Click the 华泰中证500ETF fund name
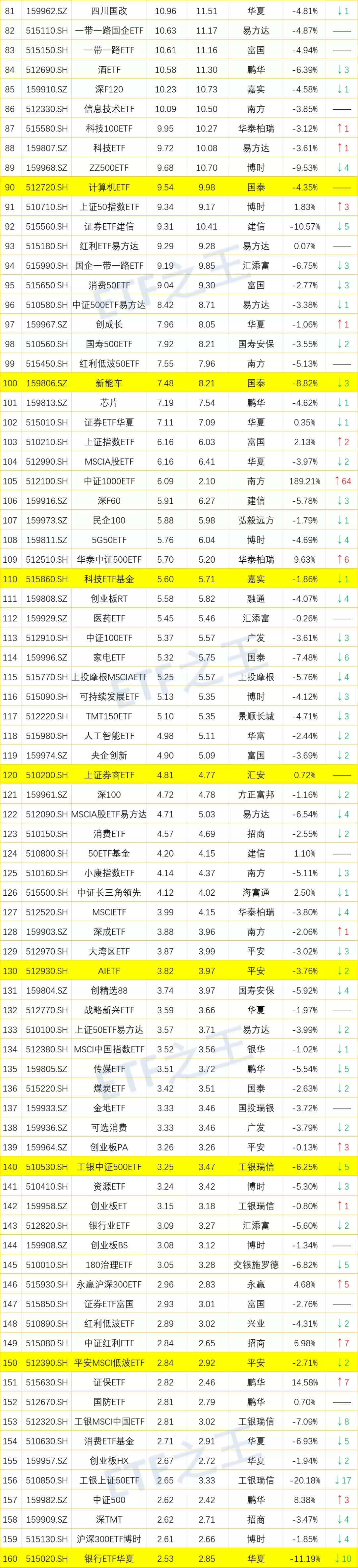Screen dimensions: 358x1568 point(109,559)
